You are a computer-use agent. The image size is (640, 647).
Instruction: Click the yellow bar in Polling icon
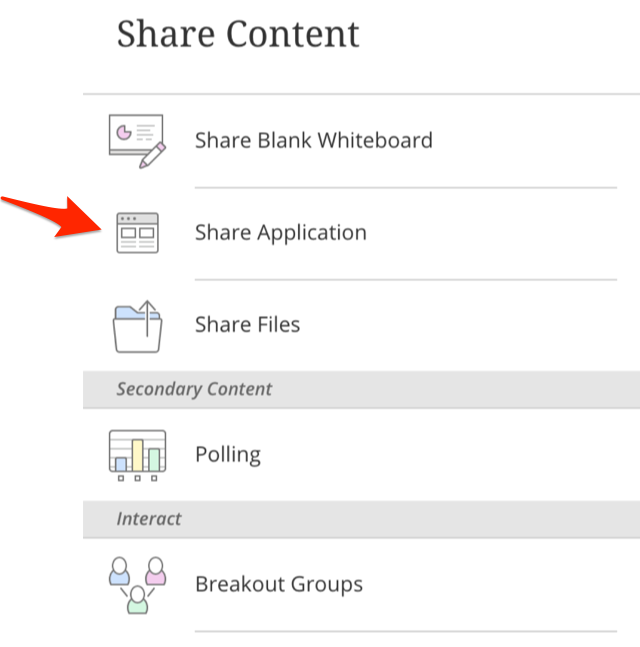(x=137, y=456)
